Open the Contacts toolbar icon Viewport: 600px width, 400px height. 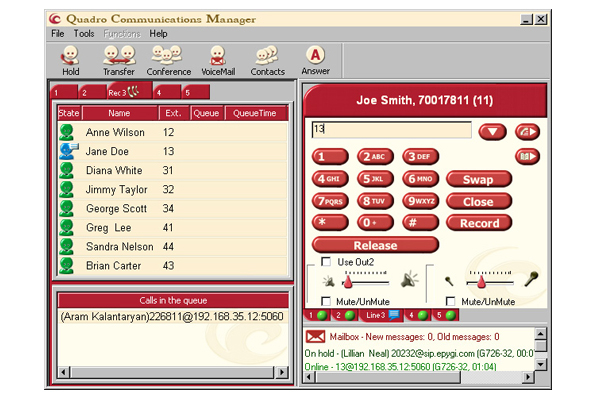tap(267, 60)
